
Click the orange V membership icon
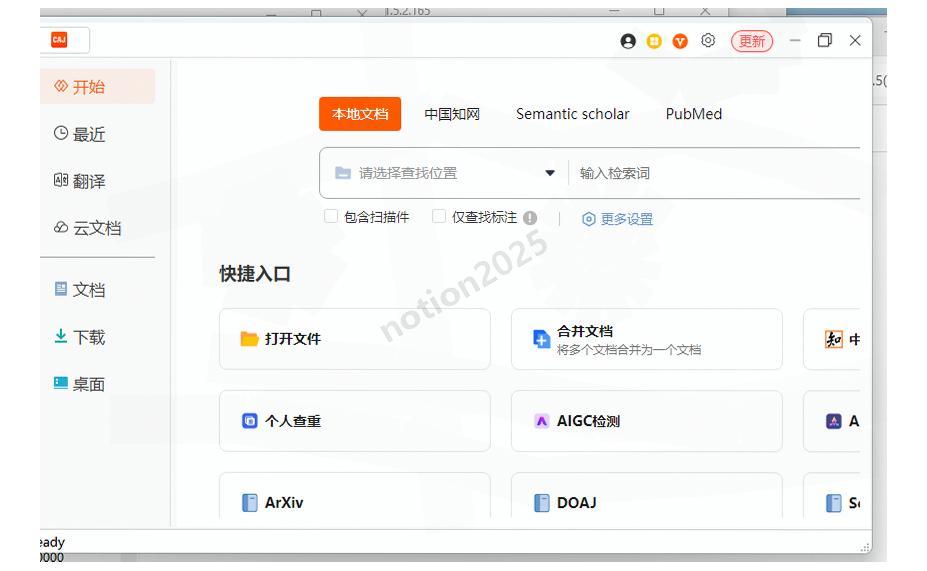[x=680, y=41]
